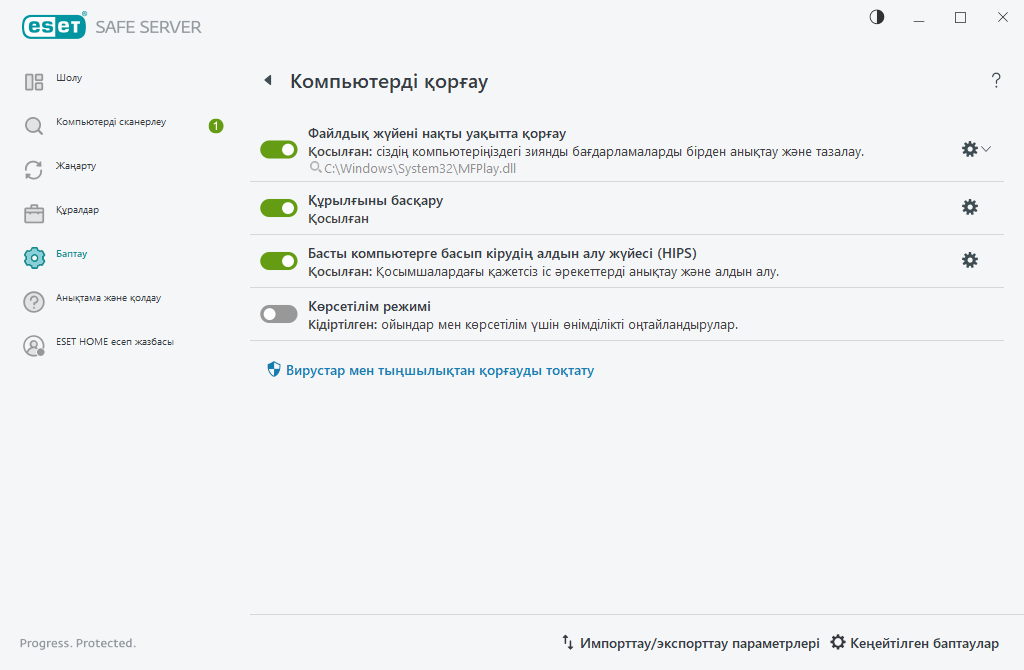This screenshot has width=1024, height=670.
Task: Click the Жаңарту update arrows icon
Action: click(x=34, y=166)
